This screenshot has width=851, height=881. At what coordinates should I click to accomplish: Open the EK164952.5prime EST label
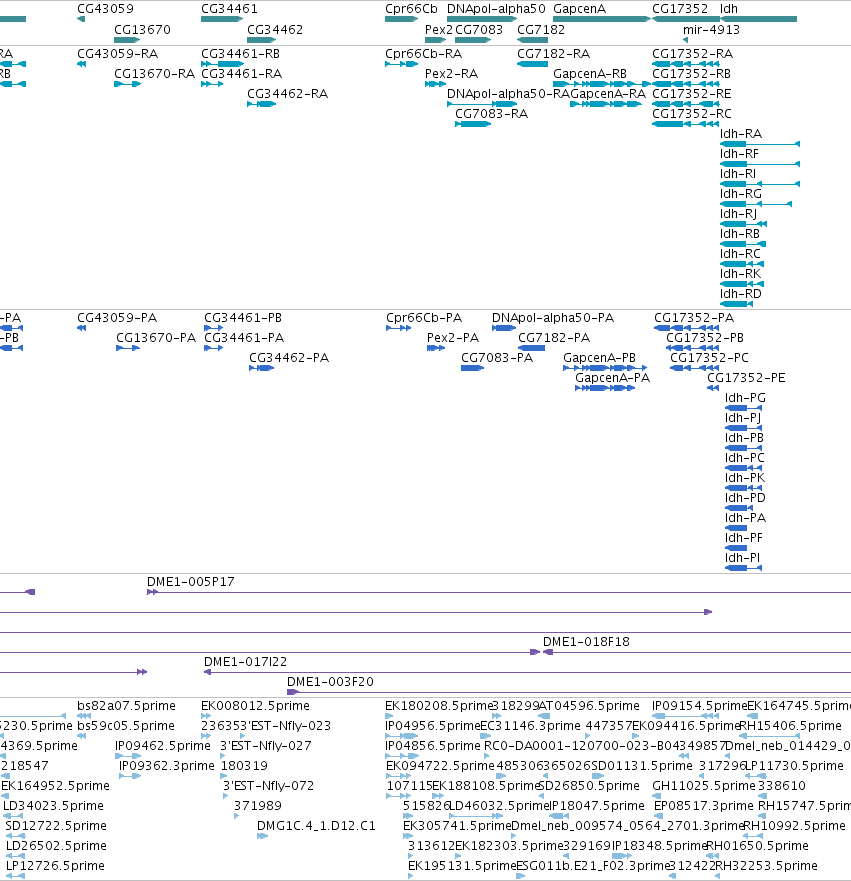(x=56, y=786)
